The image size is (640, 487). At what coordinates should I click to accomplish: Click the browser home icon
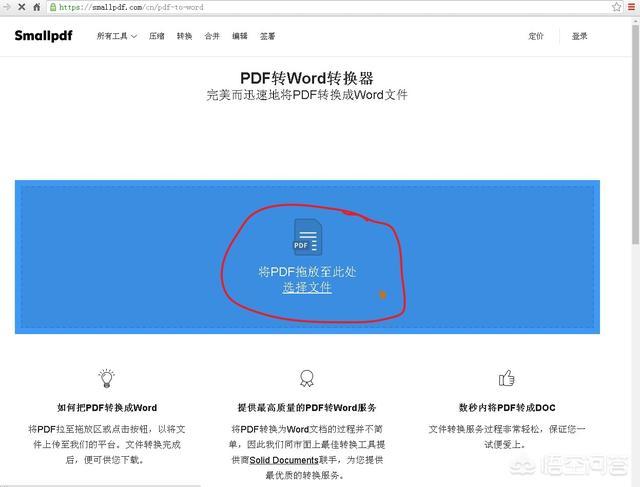point(37,7)
